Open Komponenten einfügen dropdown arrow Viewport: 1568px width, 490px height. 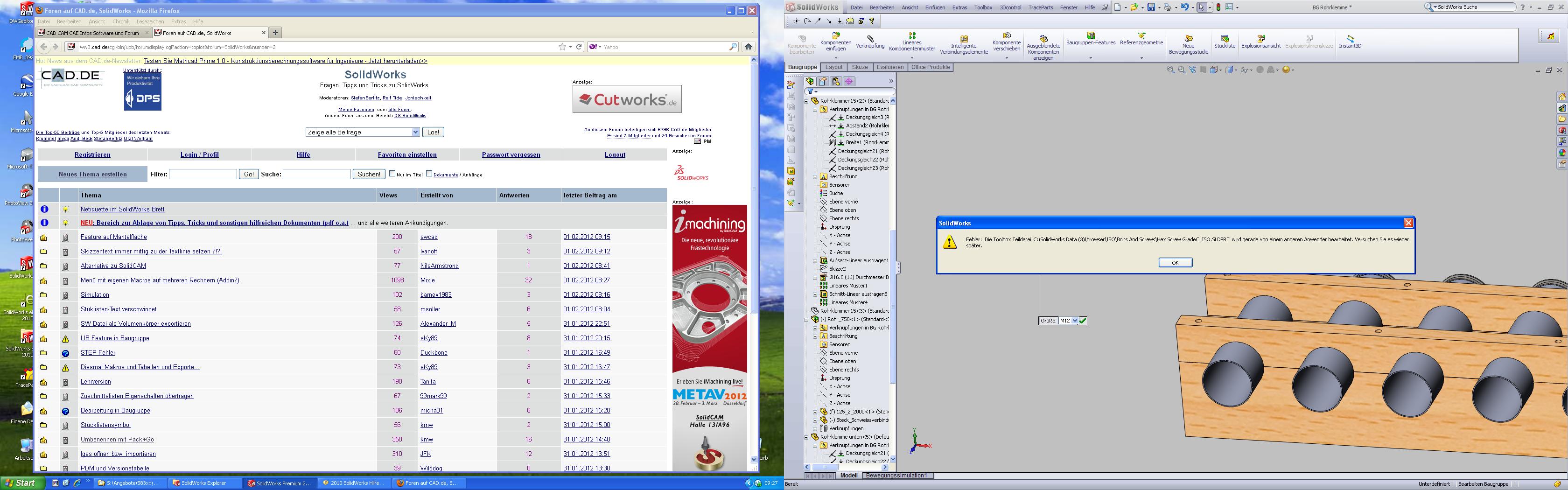tap(836, 58)
